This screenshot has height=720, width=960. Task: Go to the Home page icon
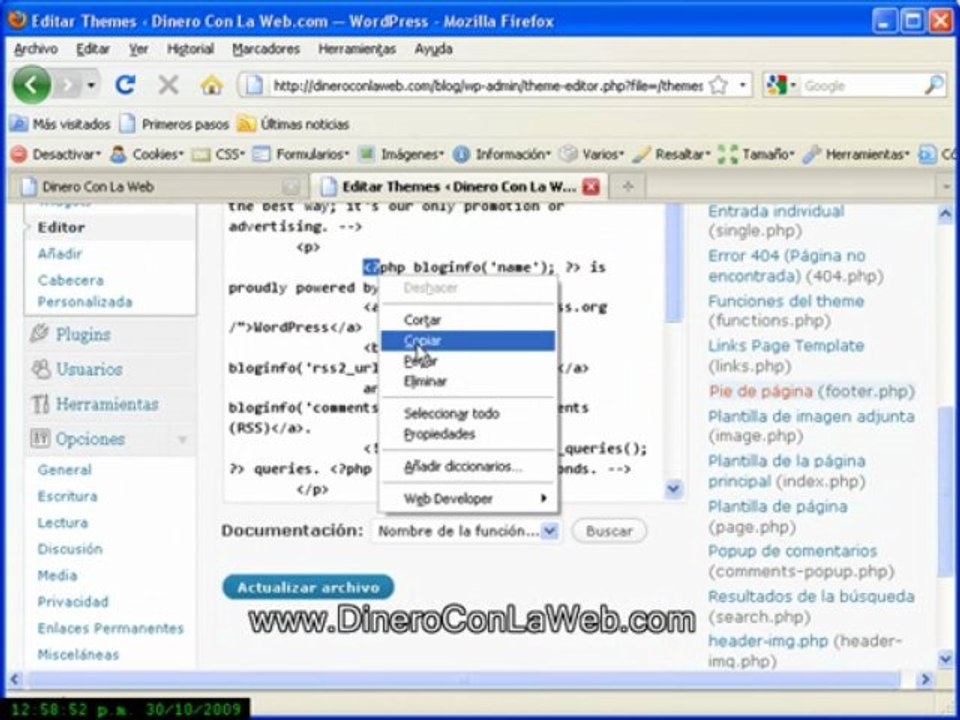tap(211, 85)
